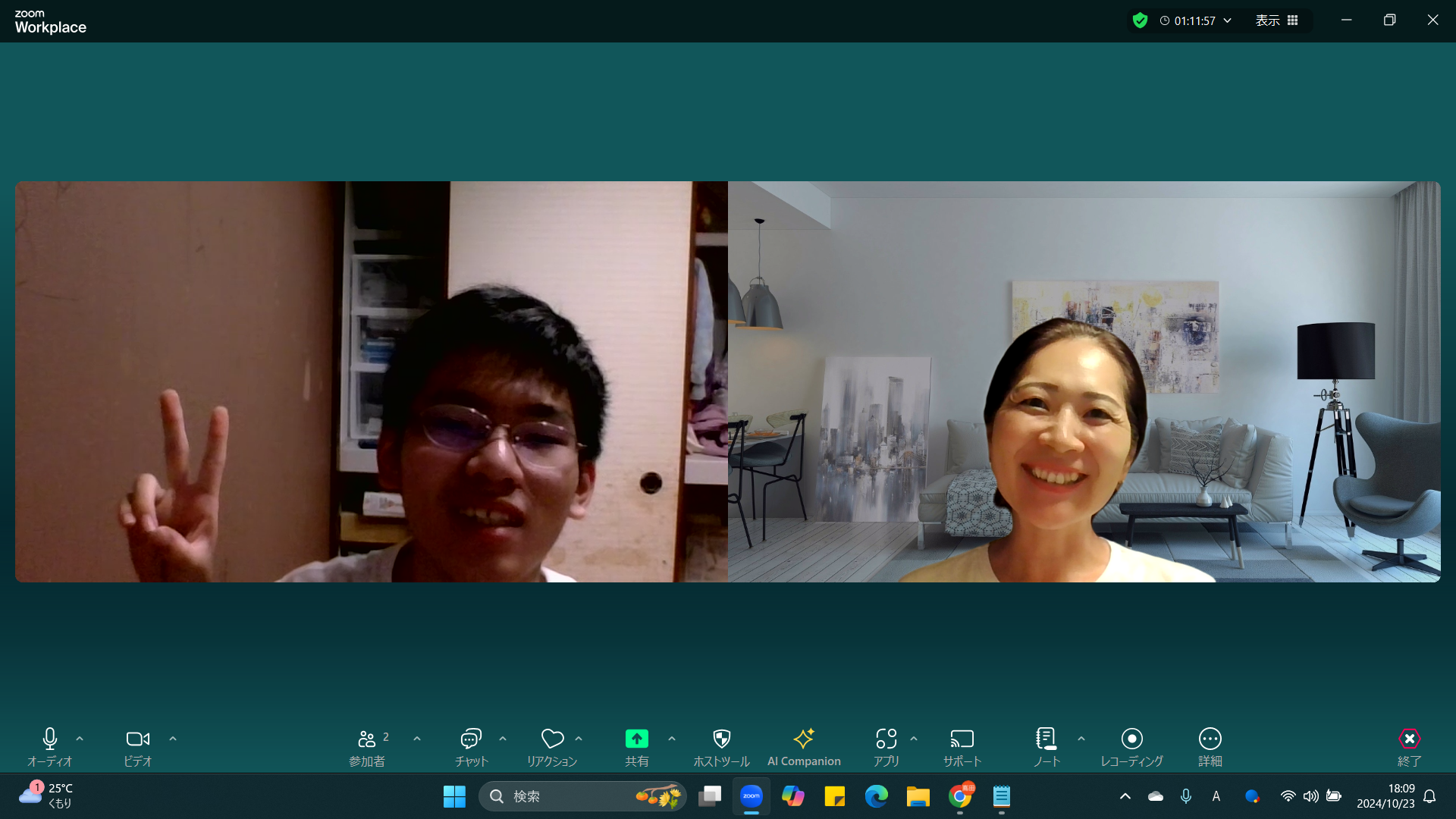Click the taskbar 検索 search box
The height and width of the screenshot is (819, 1456).
(x=582, y=796)
